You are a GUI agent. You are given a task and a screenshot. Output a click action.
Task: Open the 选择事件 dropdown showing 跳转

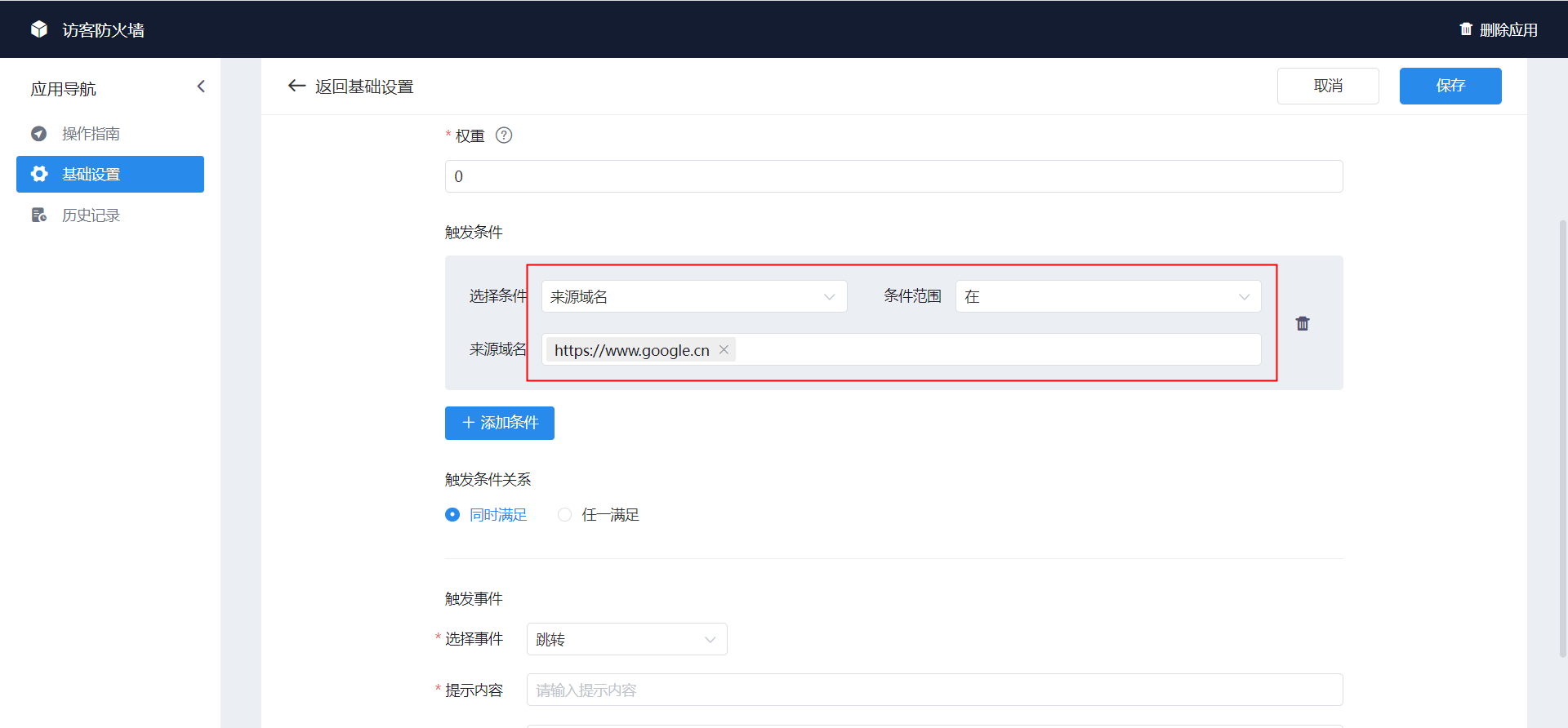[x=627, y=639]
